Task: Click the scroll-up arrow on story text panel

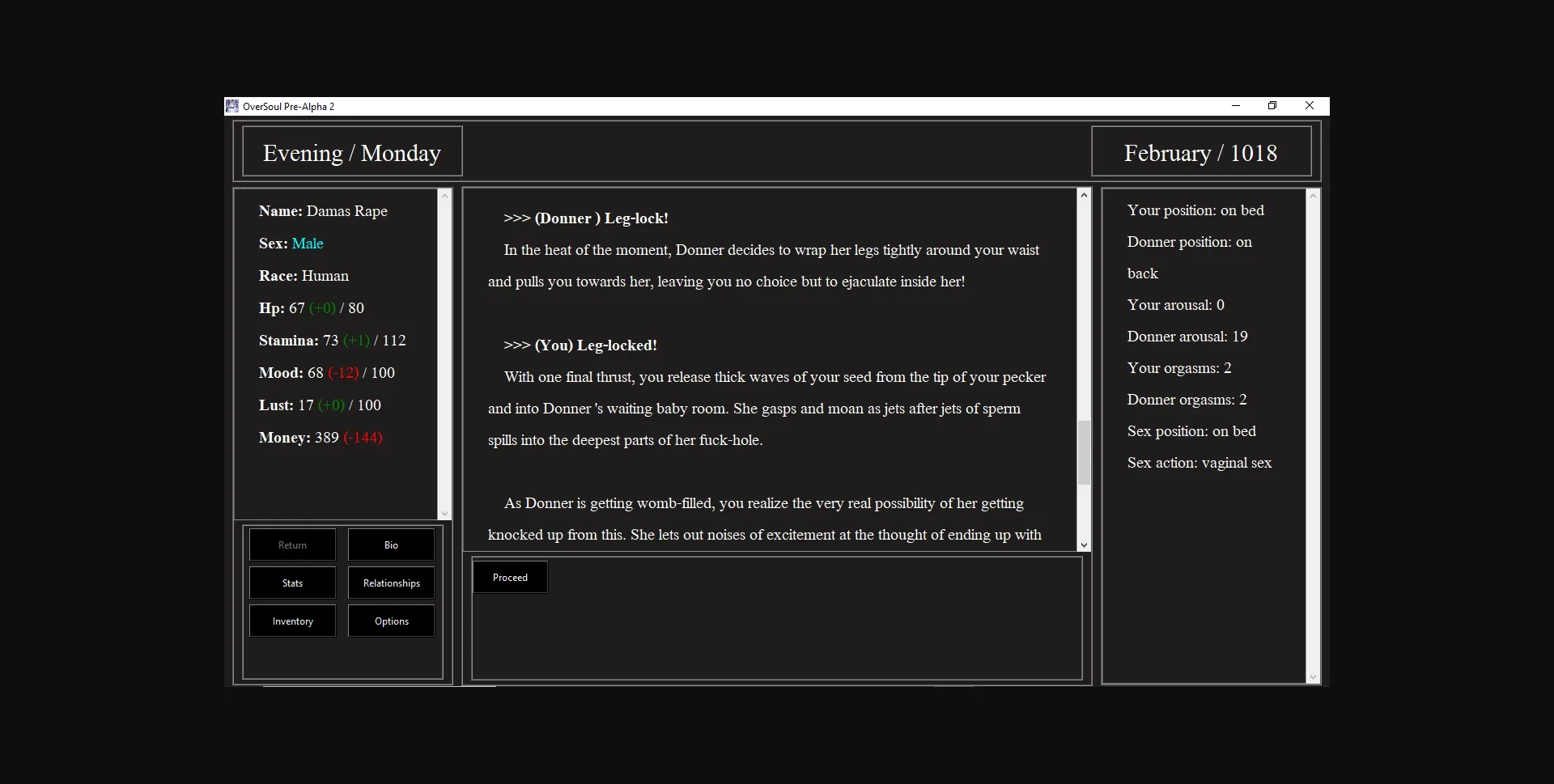Action: pyautogui.click(x=1085, y=195)
